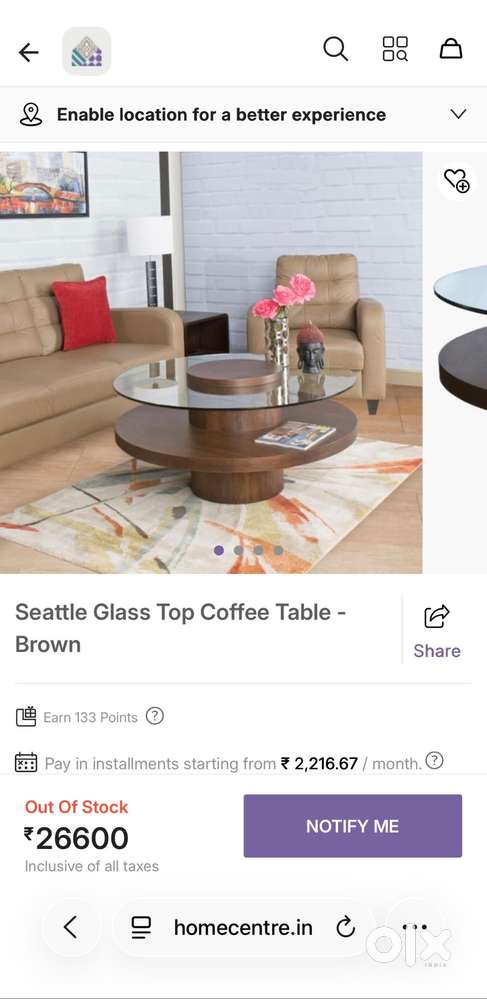Viewport: 487px width, 999px height.
Task: Open the Home Centre logo icon
Action: click(86, 51)
